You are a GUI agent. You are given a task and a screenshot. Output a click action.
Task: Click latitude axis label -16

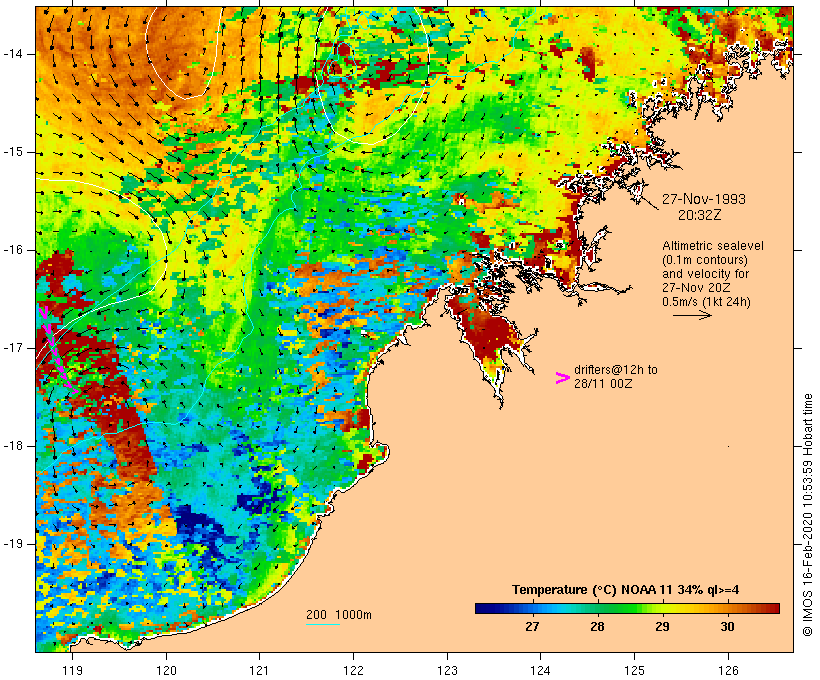click(13, 250)
